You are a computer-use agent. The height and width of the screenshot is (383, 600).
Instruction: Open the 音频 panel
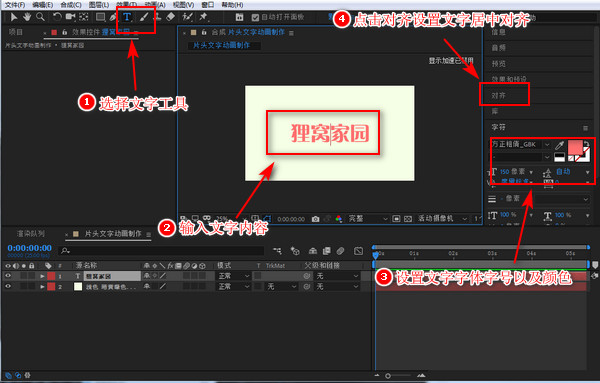tap(499, 47)
